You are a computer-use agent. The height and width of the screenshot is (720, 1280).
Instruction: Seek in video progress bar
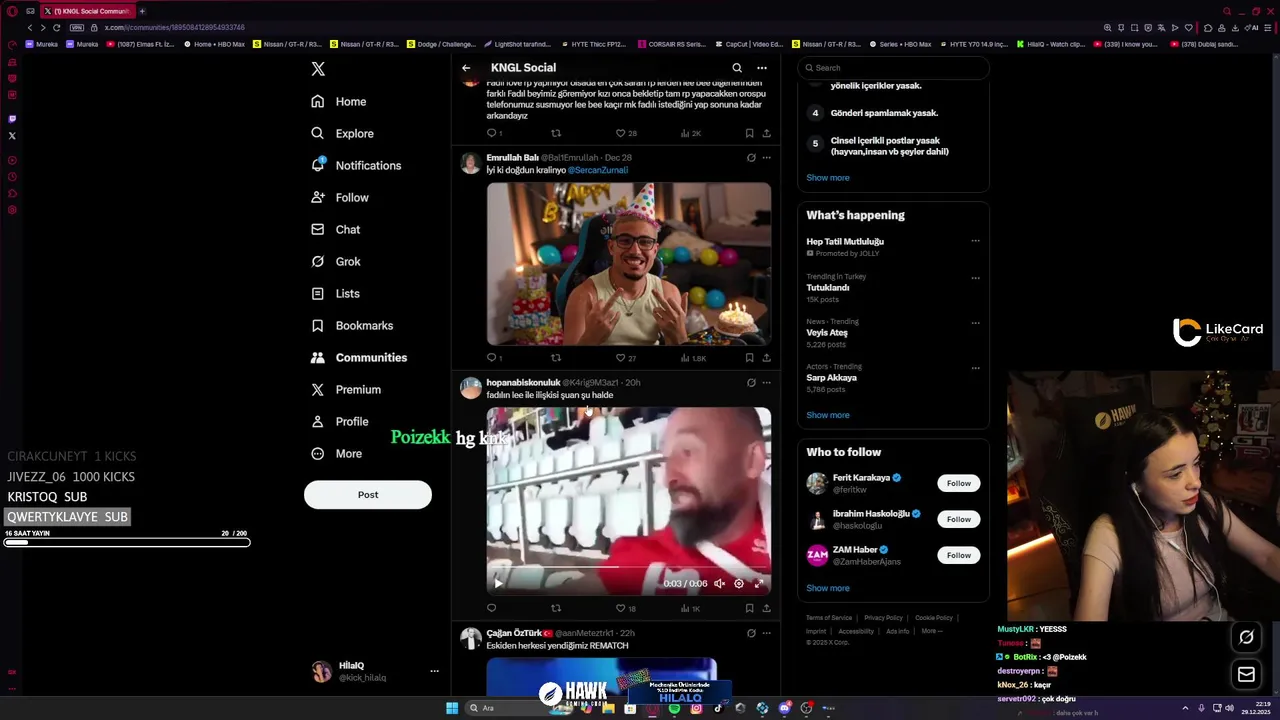[x=629, y=567]
